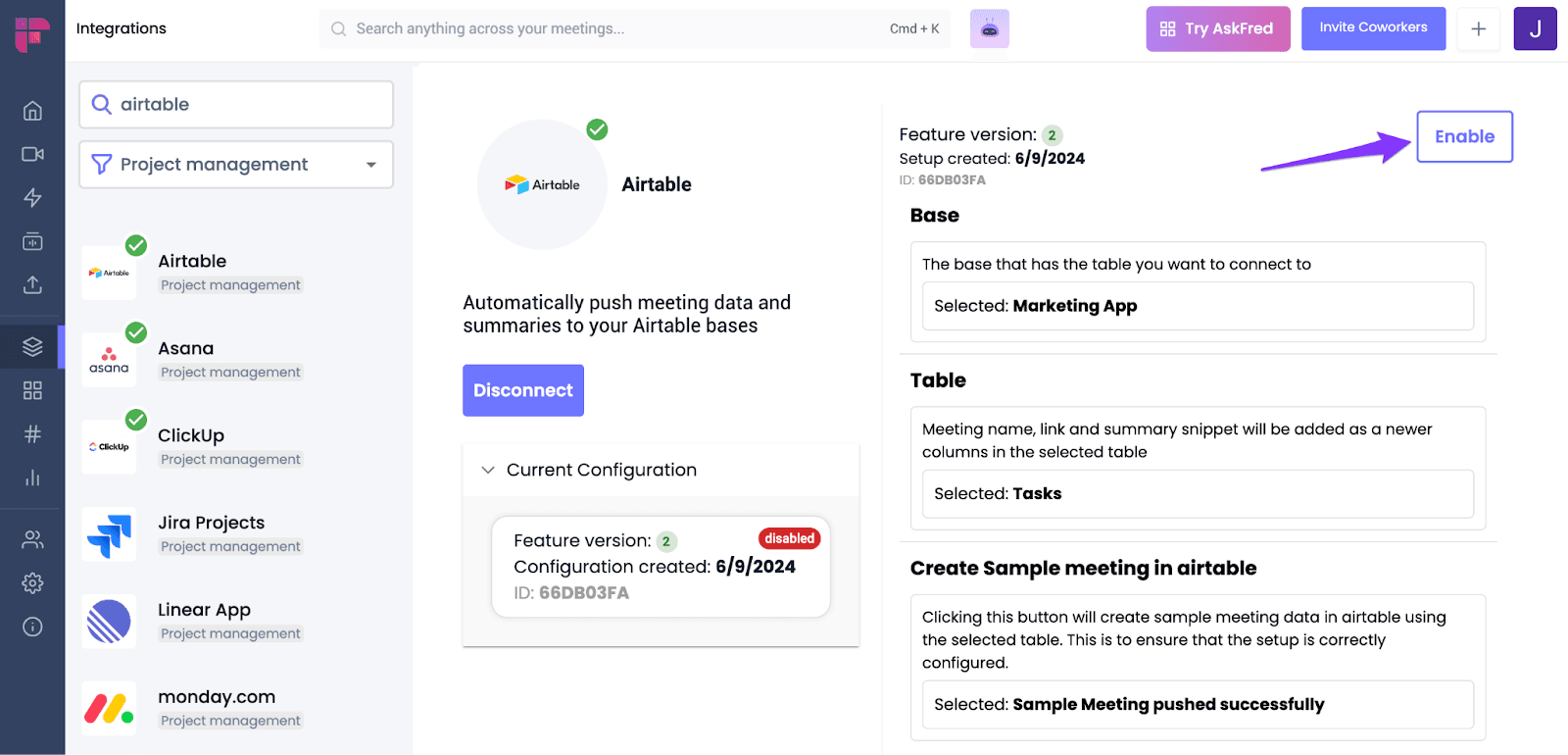Screen dimensions: 1568x755
Task: Click the filter funnel icon
Action: [x=101, y=164]
